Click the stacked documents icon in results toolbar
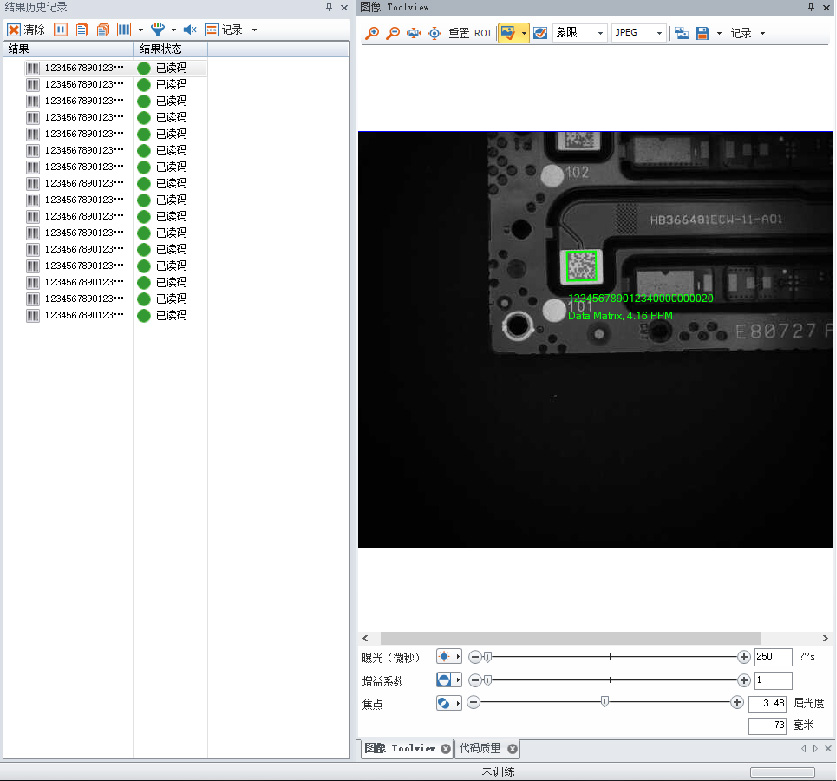The image size is (837, 781). tap(103, 30)
